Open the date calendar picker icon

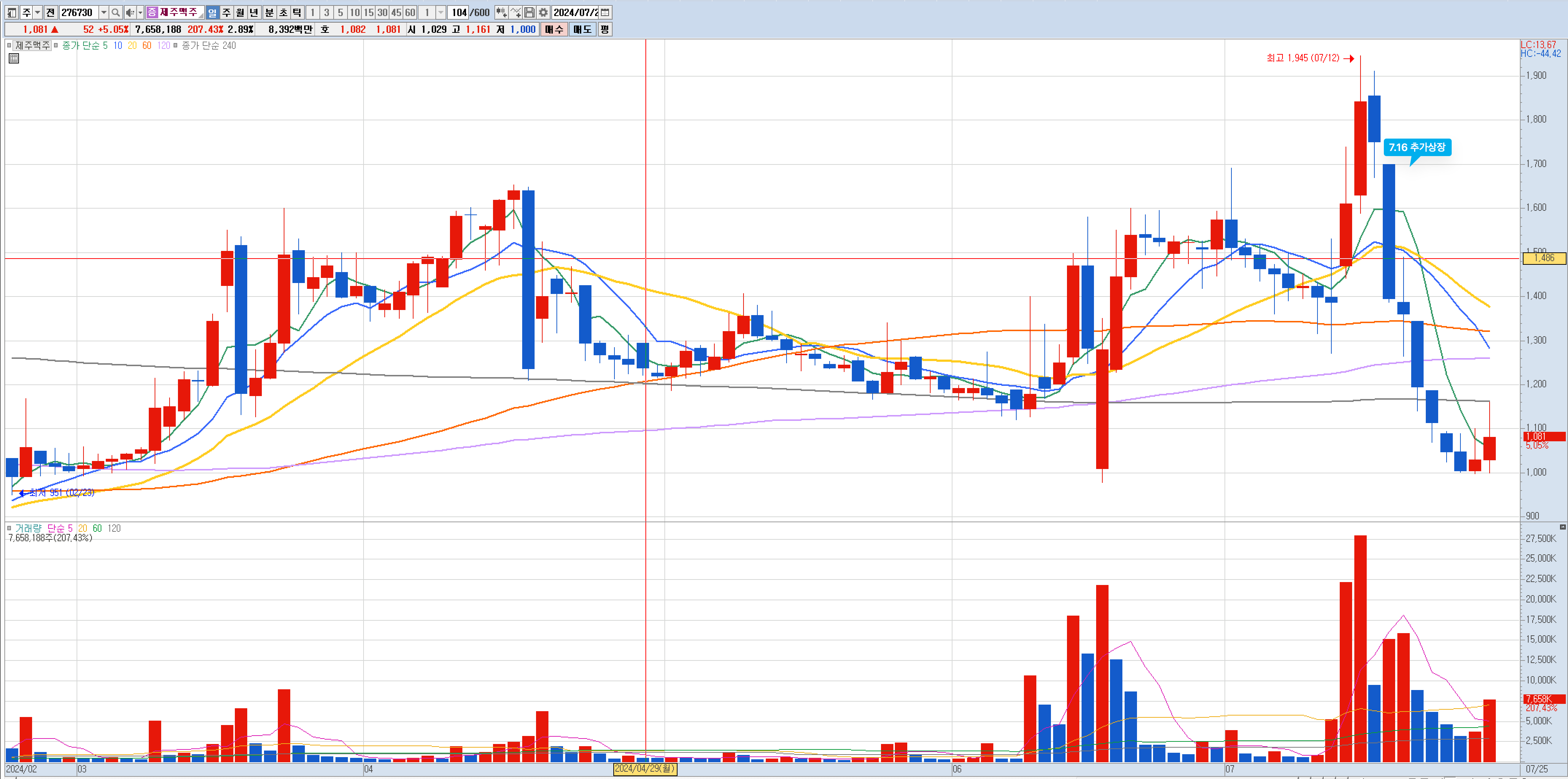pos(605,12)
